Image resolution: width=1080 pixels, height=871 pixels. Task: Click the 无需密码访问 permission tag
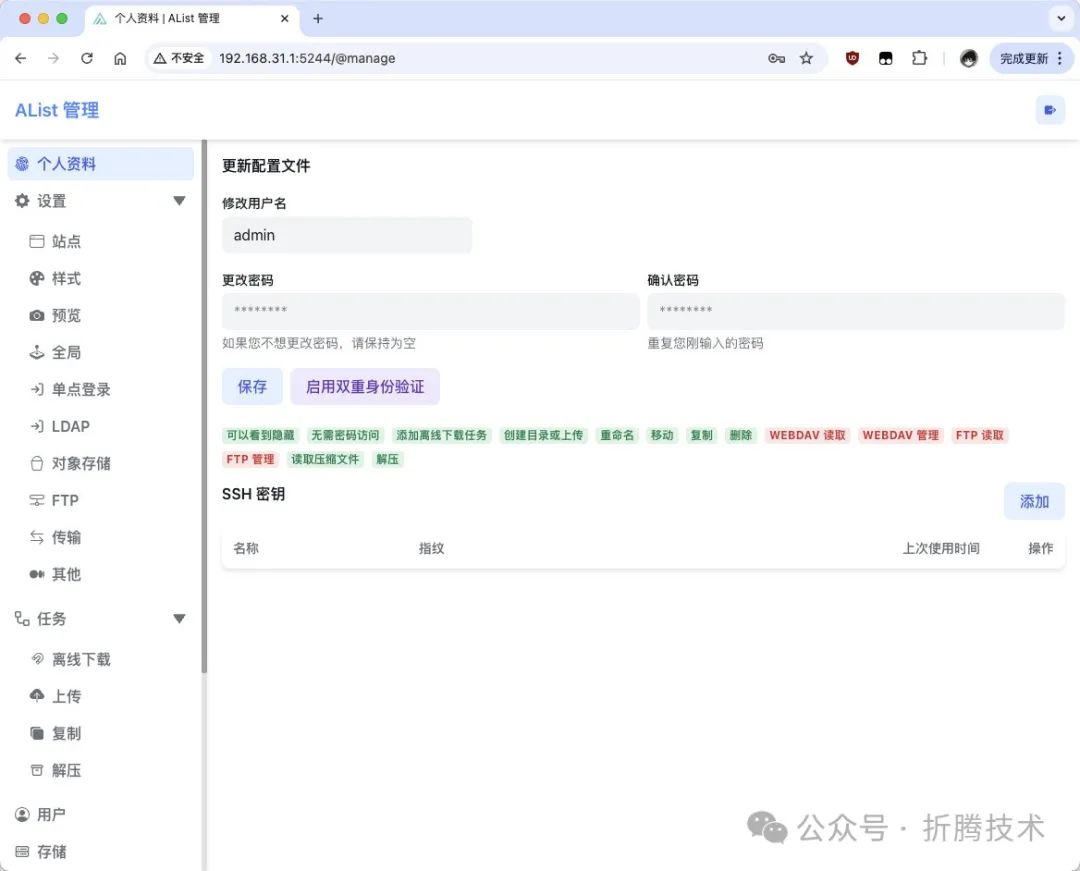(x=345, y=435)
